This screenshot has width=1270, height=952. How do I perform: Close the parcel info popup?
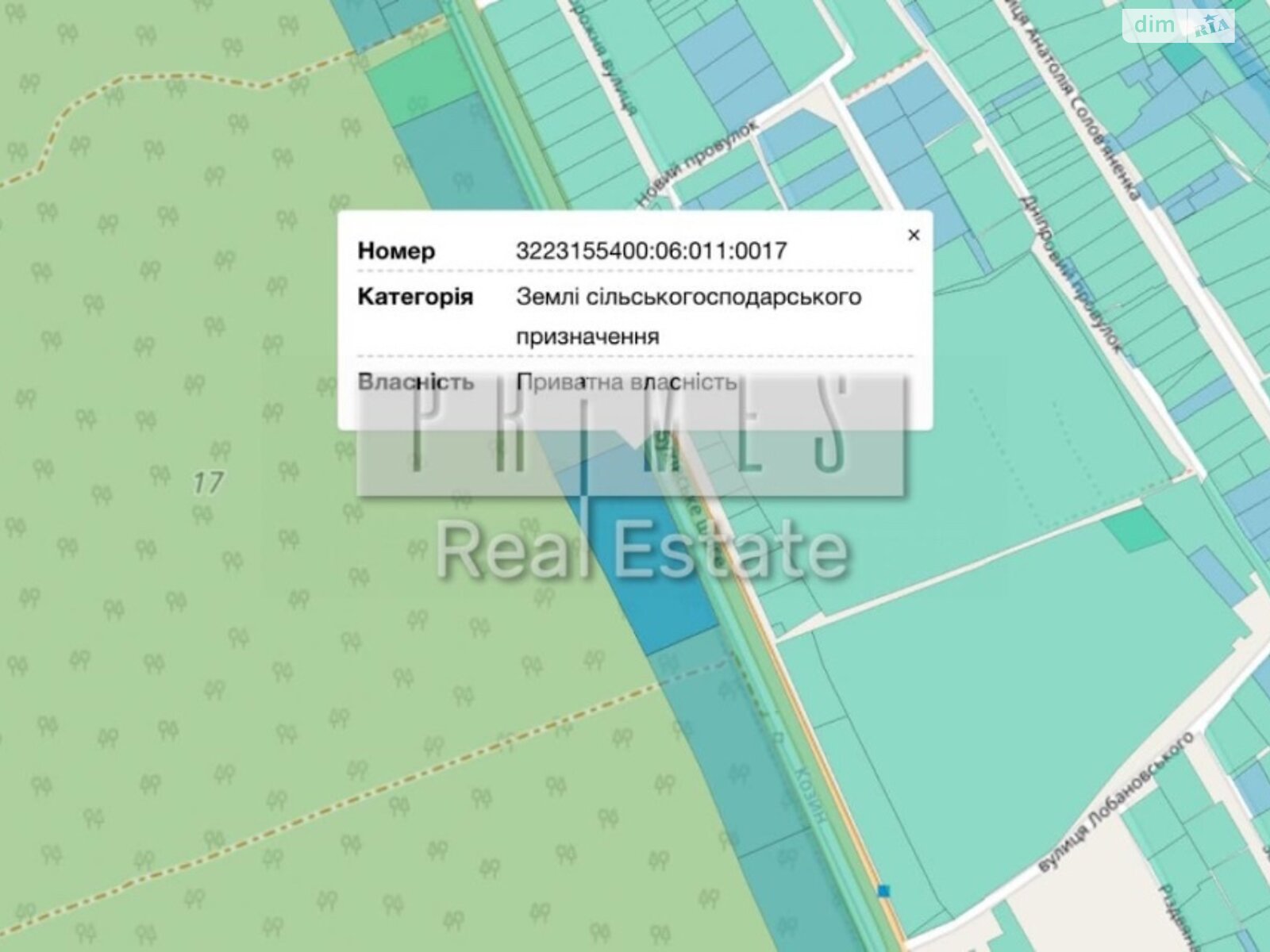point(914,235)
